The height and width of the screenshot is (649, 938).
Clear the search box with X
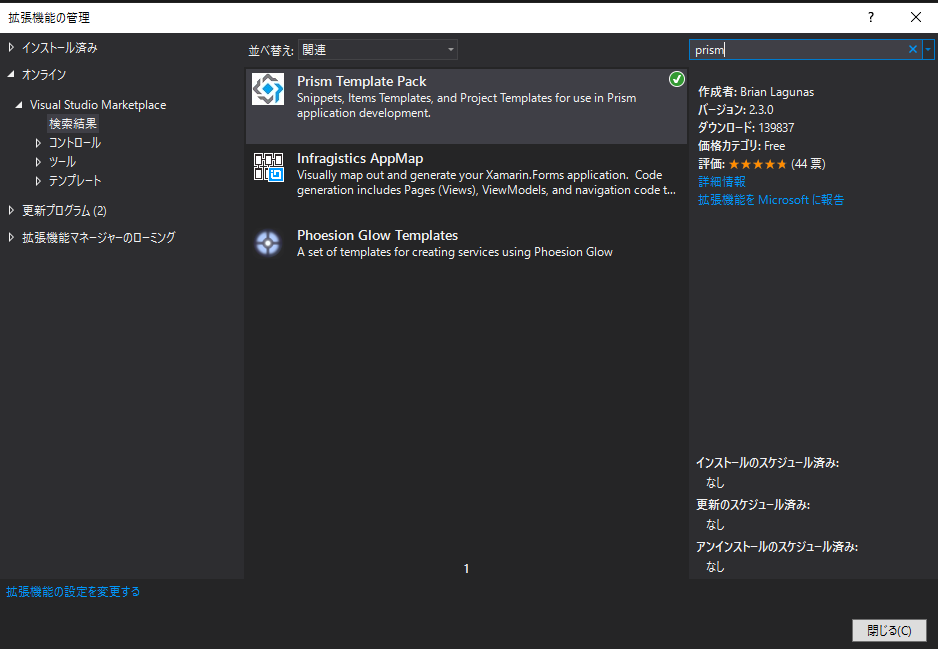(913, 50)
